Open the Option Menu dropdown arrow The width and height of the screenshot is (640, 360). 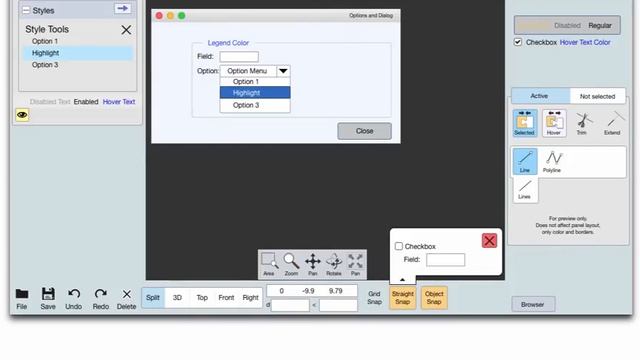pyautogui.click(x=283, y=71)
